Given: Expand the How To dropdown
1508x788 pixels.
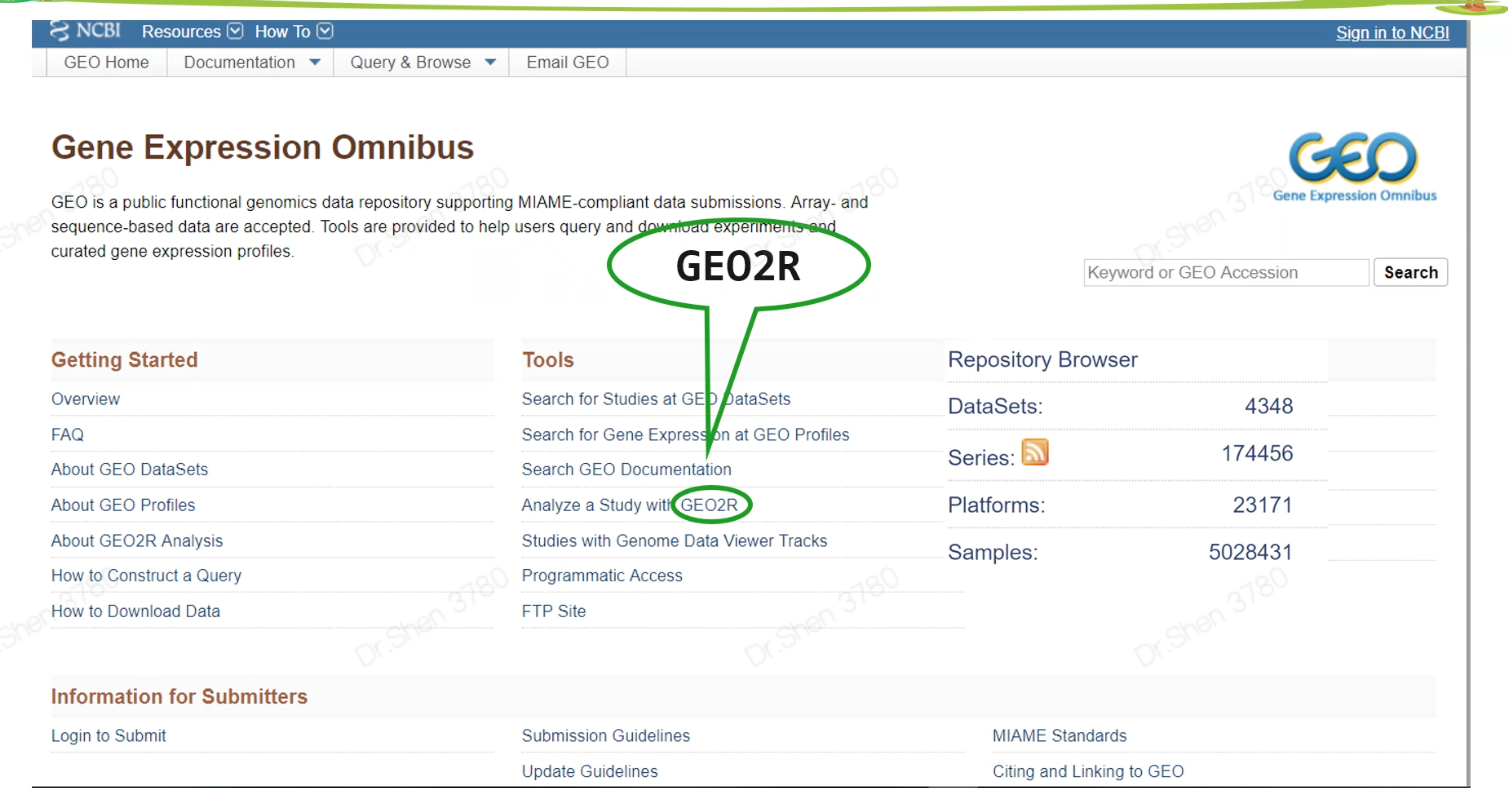Looking at the screenshot, I should 293,31.
